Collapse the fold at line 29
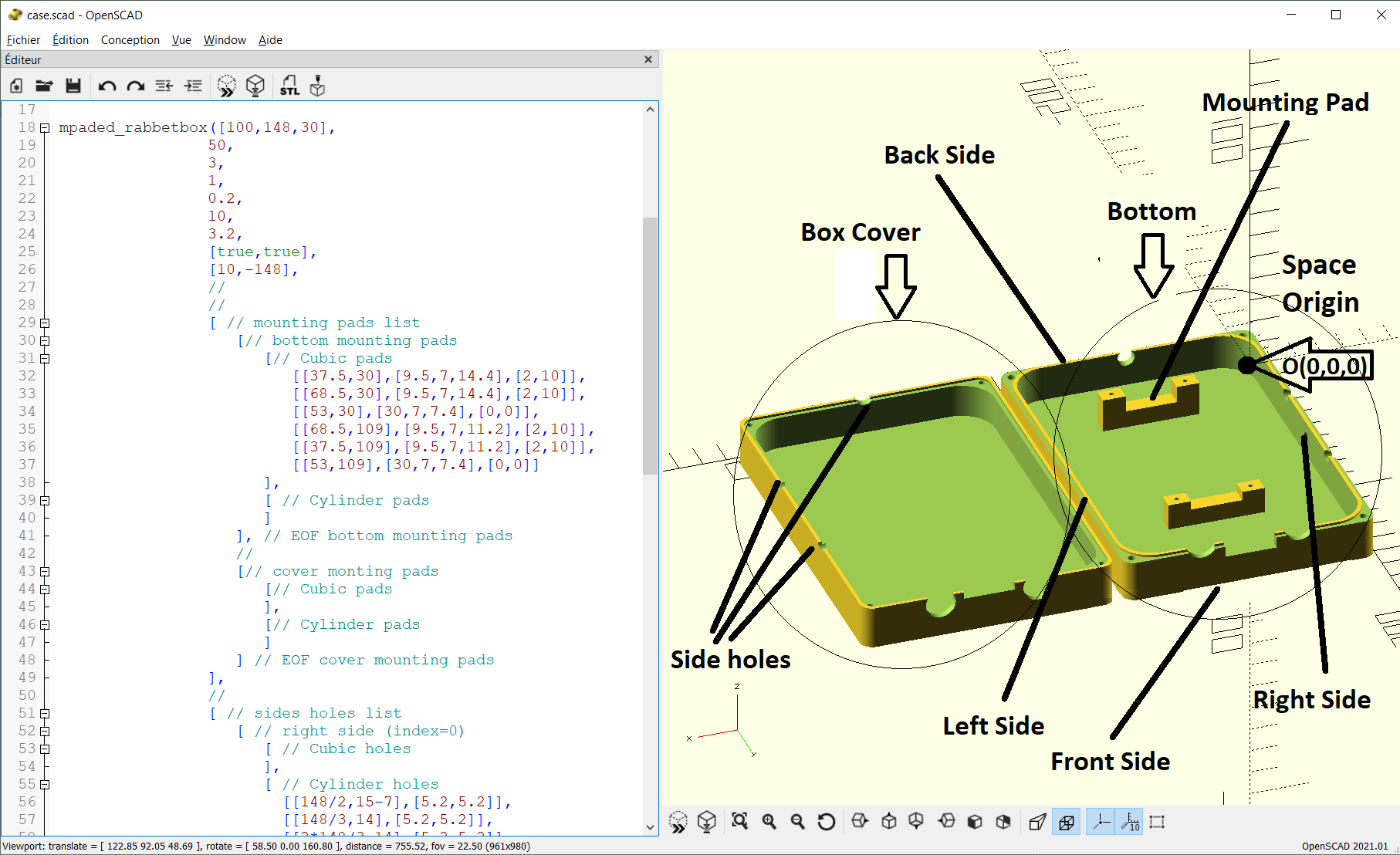This screenshot has height=855, width=1400. coord(45,323)
